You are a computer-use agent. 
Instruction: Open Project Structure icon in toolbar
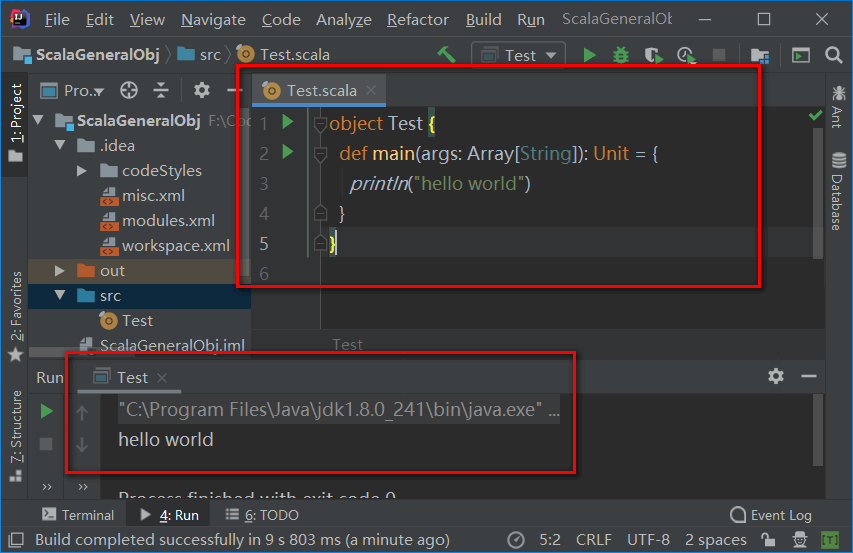[759, 55]
